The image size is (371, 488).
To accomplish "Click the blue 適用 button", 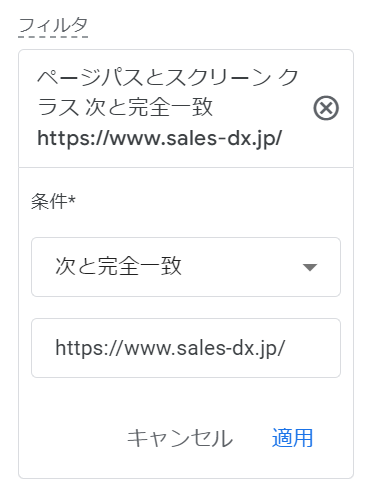I will click(x=292, y=438).
